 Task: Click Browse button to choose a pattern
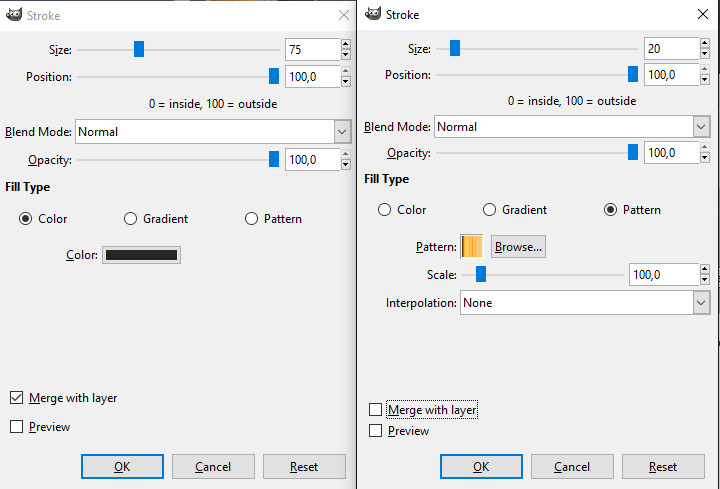click(518, 246)
